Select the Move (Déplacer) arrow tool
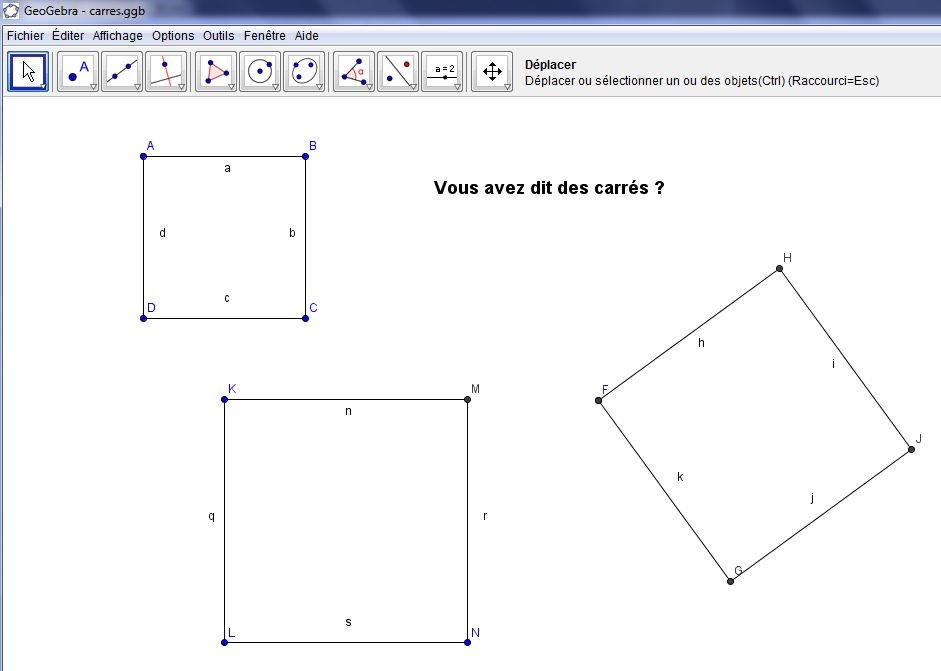The height and width of the screenshot is (671, 941). [28, 72]
